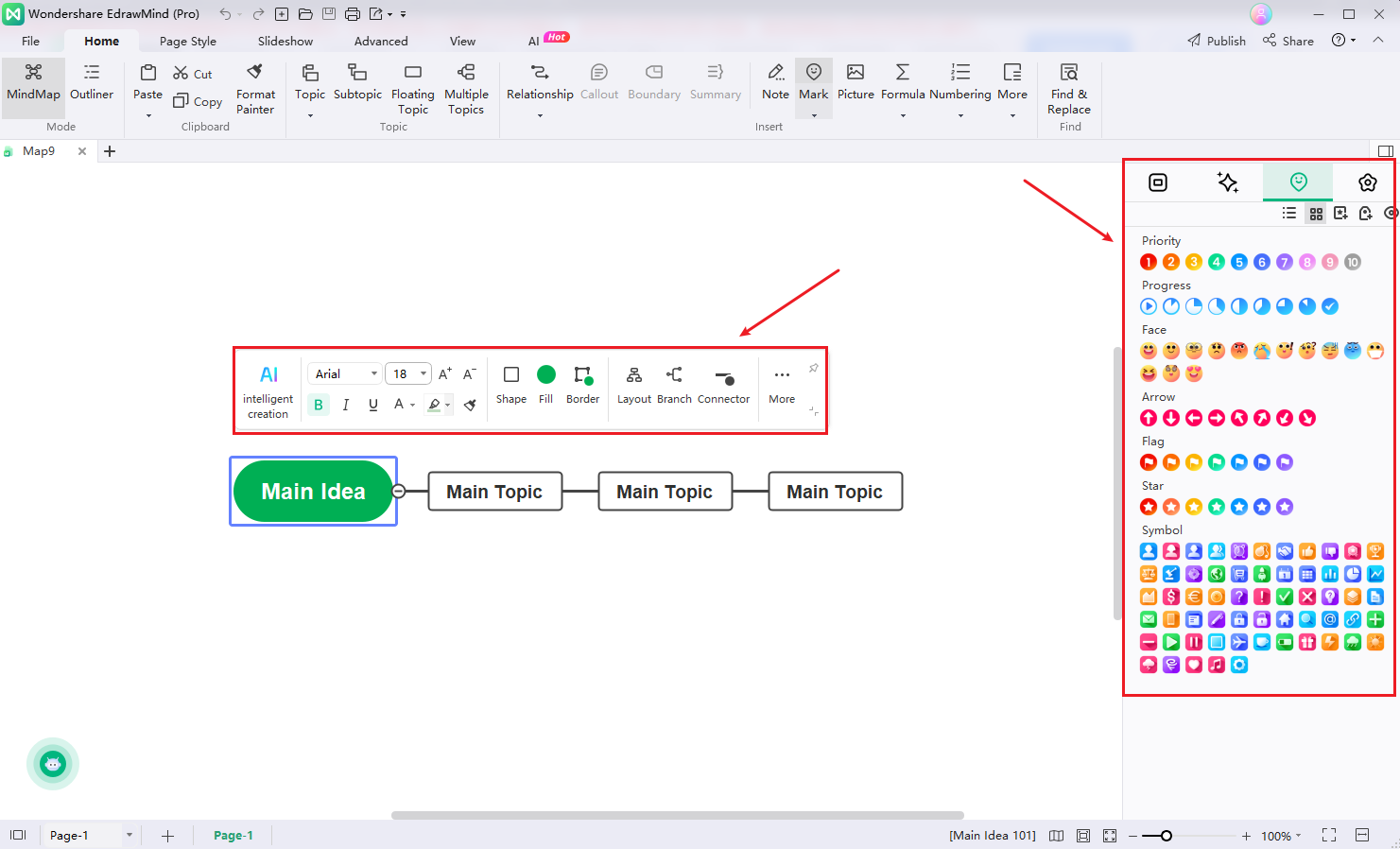This screenshot has height=849, width=1400.
Task: Add the completed checkmark progress icon
Action: click(x=1330, y=306)
